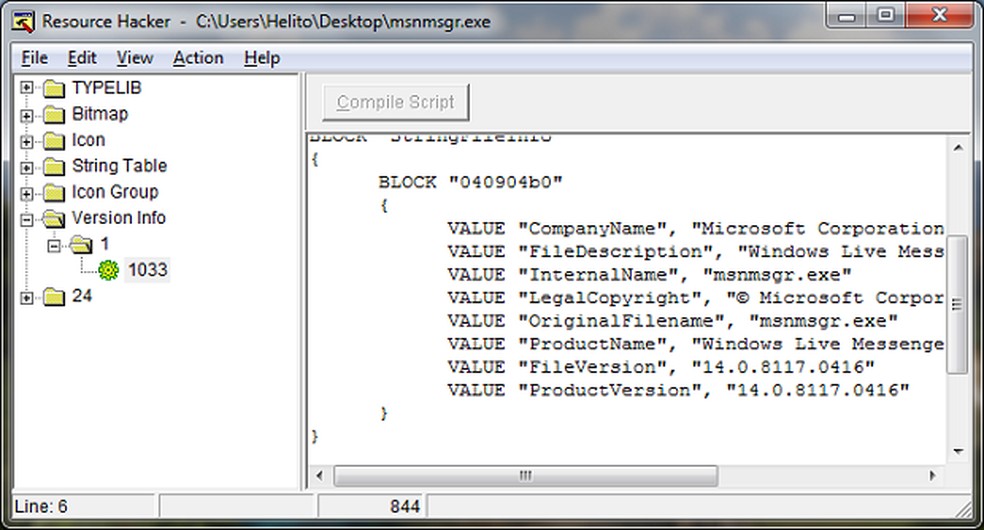Image resolution: width=984 pixels, height=530 pixels.
Task: Close the Resource Hacker window
Action: point(939,15)
